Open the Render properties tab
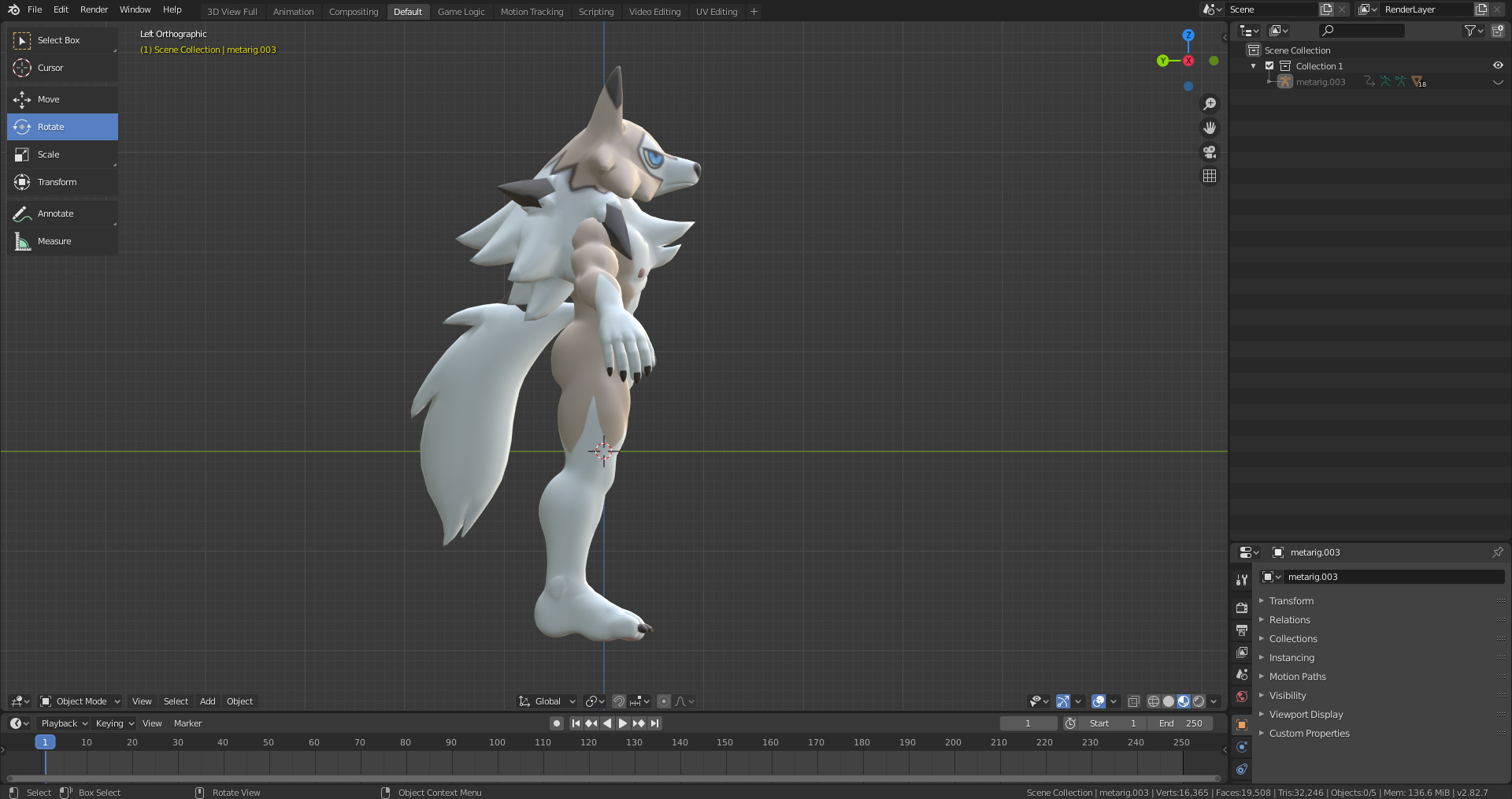 1242,608
